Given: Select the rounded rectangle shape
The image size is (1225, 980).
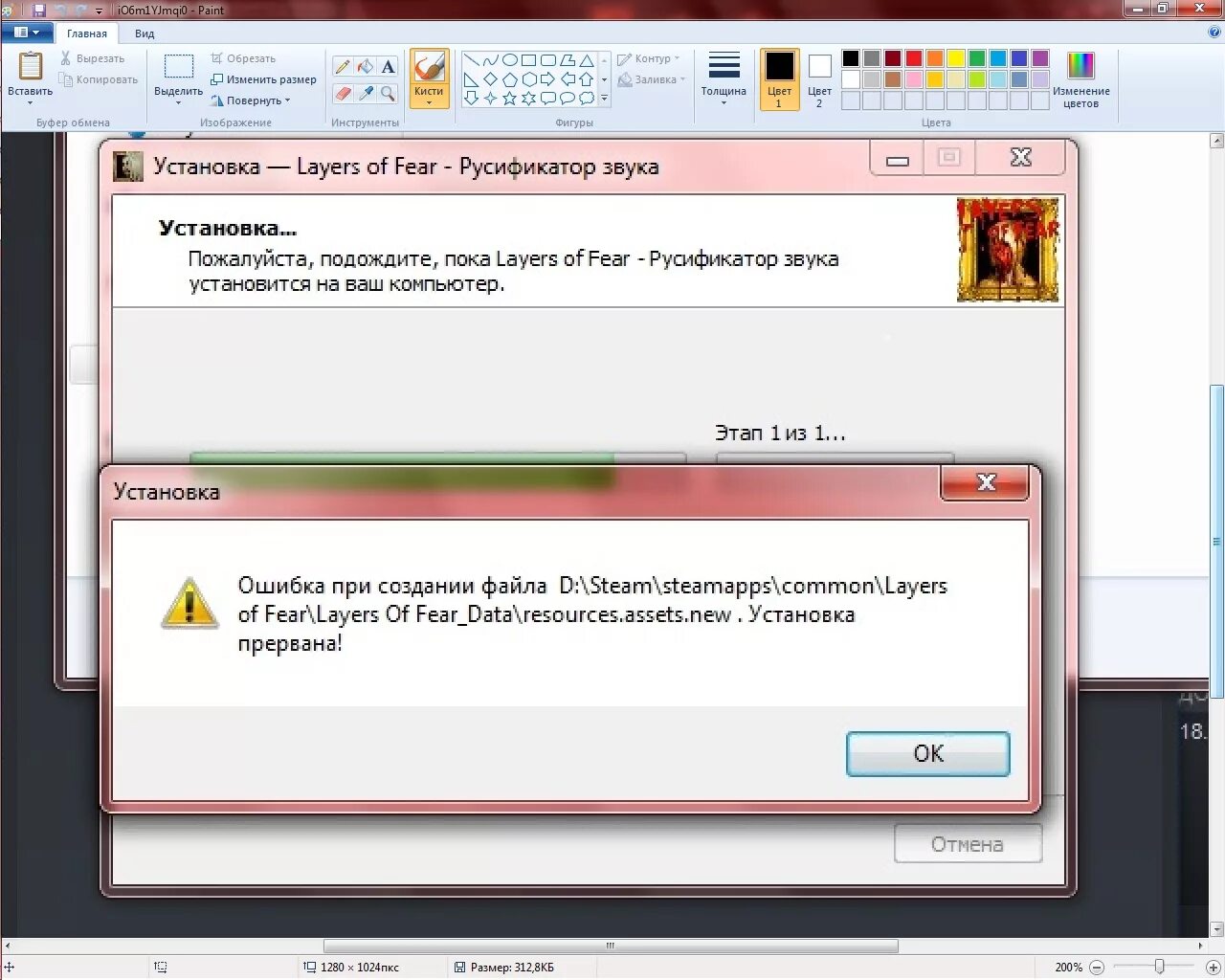Looking at the screenshot, I should 547,60.
